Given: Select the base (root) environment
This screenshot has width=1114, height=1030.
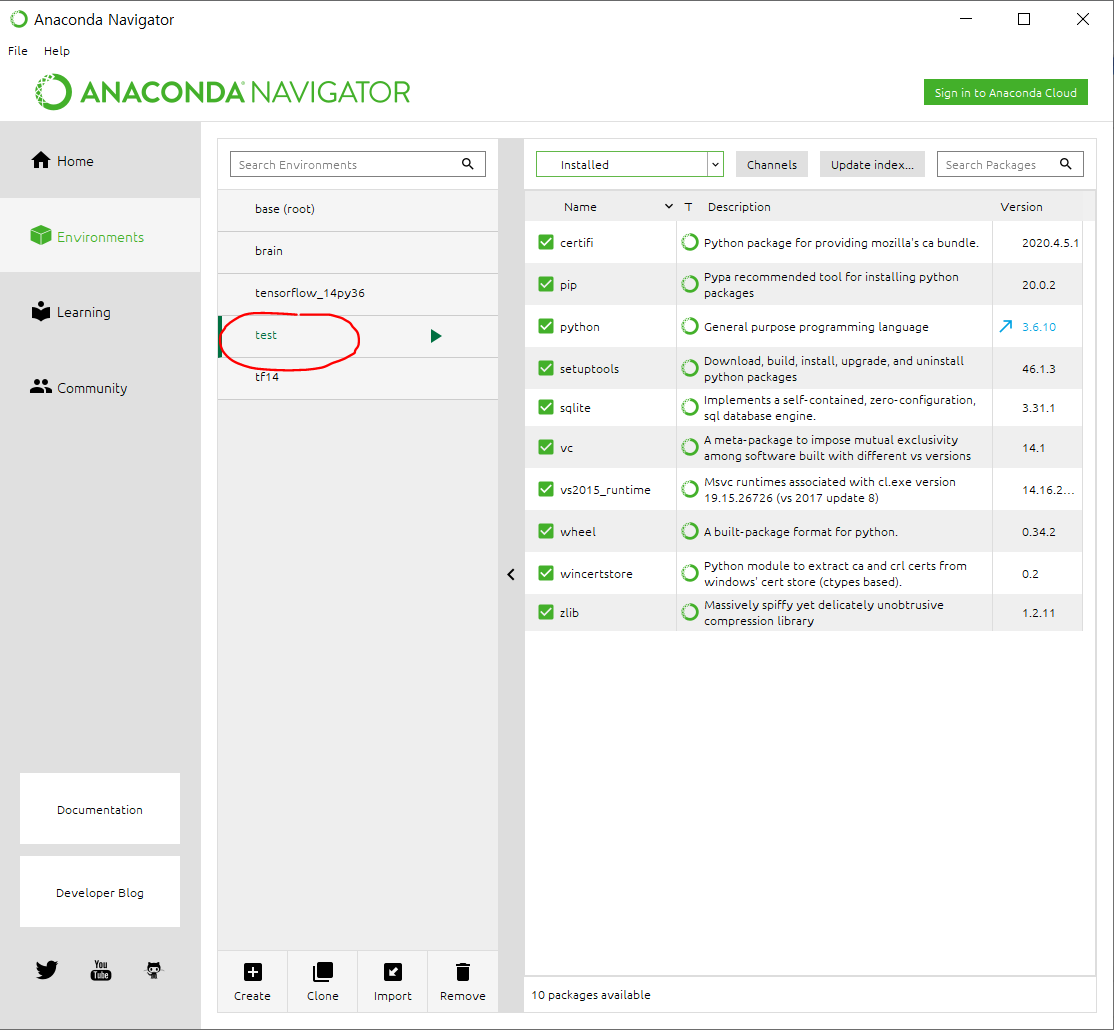Looking at the screenshot, I should [x=358, y=210].
